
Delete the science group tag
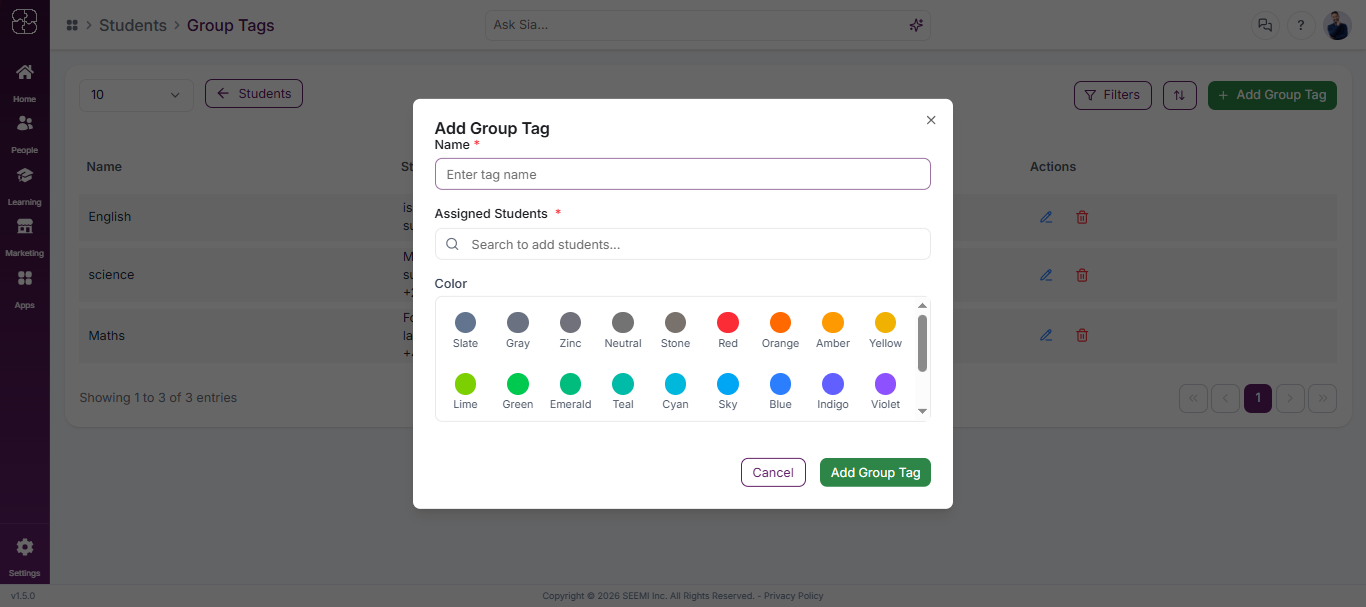[x=1082, y=275]
